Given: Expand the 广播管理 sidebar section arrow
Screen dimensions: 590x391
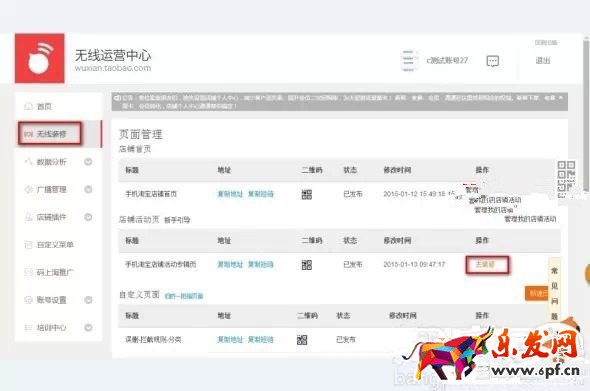Looking at the screenshot, I should click(x=88, y=189).
